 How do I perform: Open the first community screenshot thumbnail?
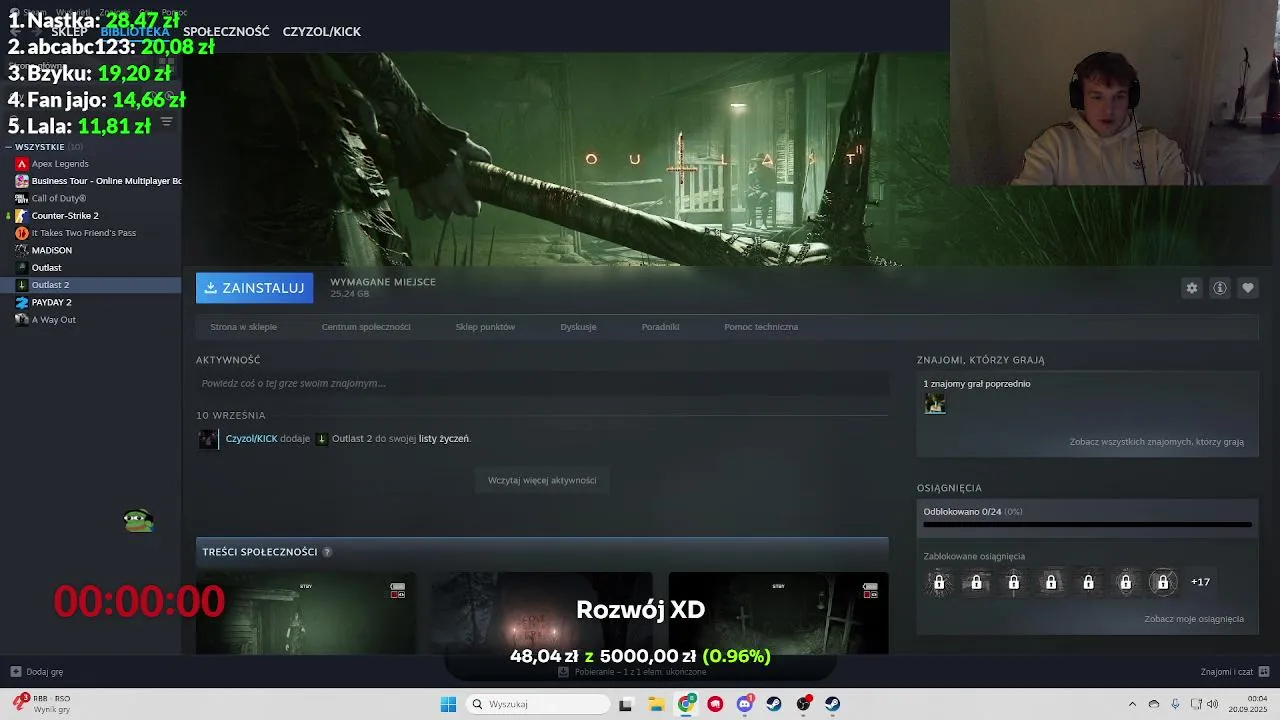[x=306, y=613]
